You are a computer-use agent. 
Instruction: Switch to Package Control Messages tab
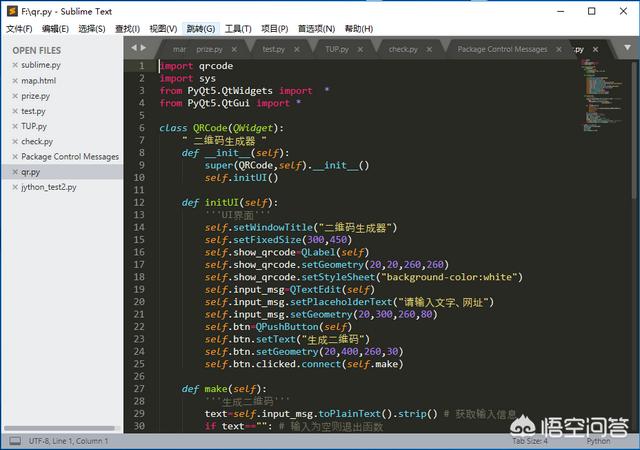[502, 49]
